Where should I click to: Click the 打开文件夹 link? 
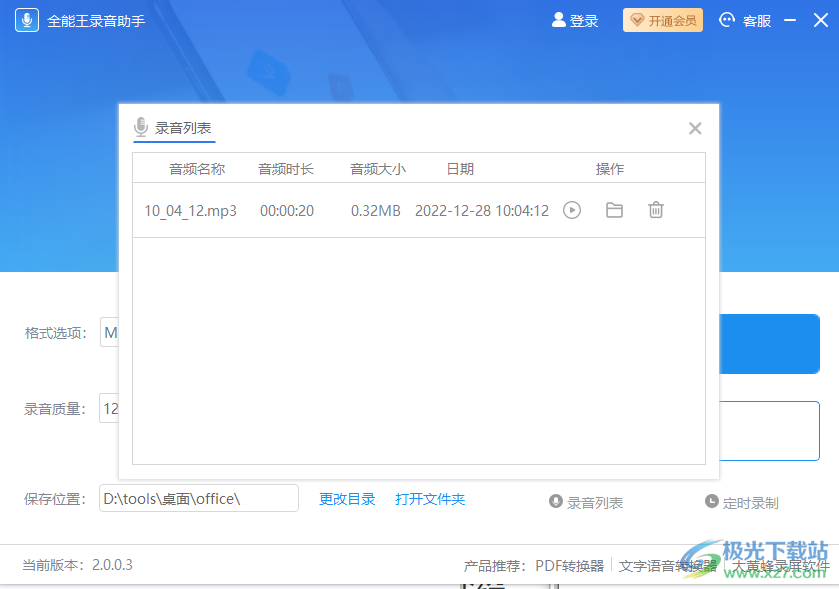coord(430,499)
